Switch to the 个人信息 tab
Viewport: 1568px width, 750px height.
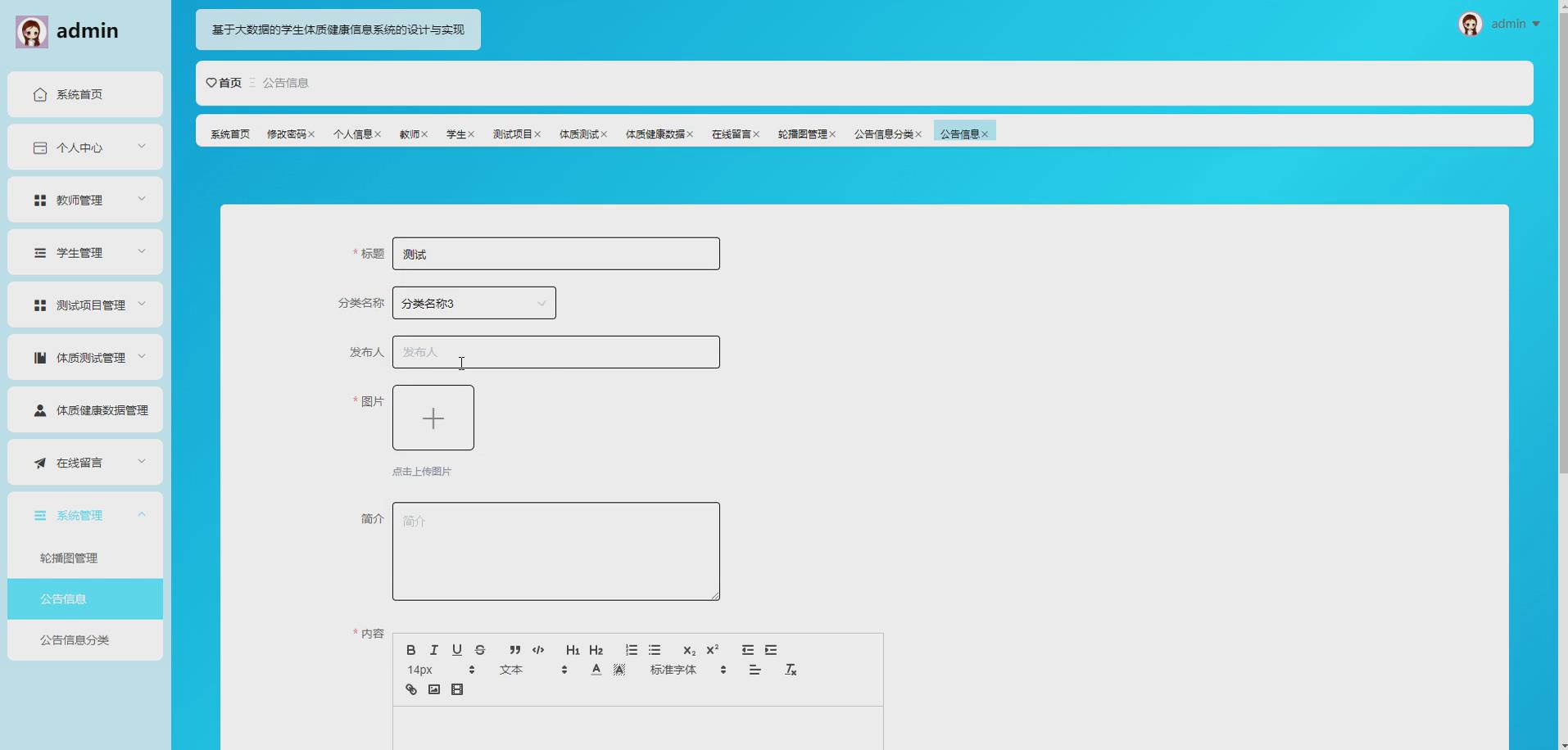coord(352,134)
